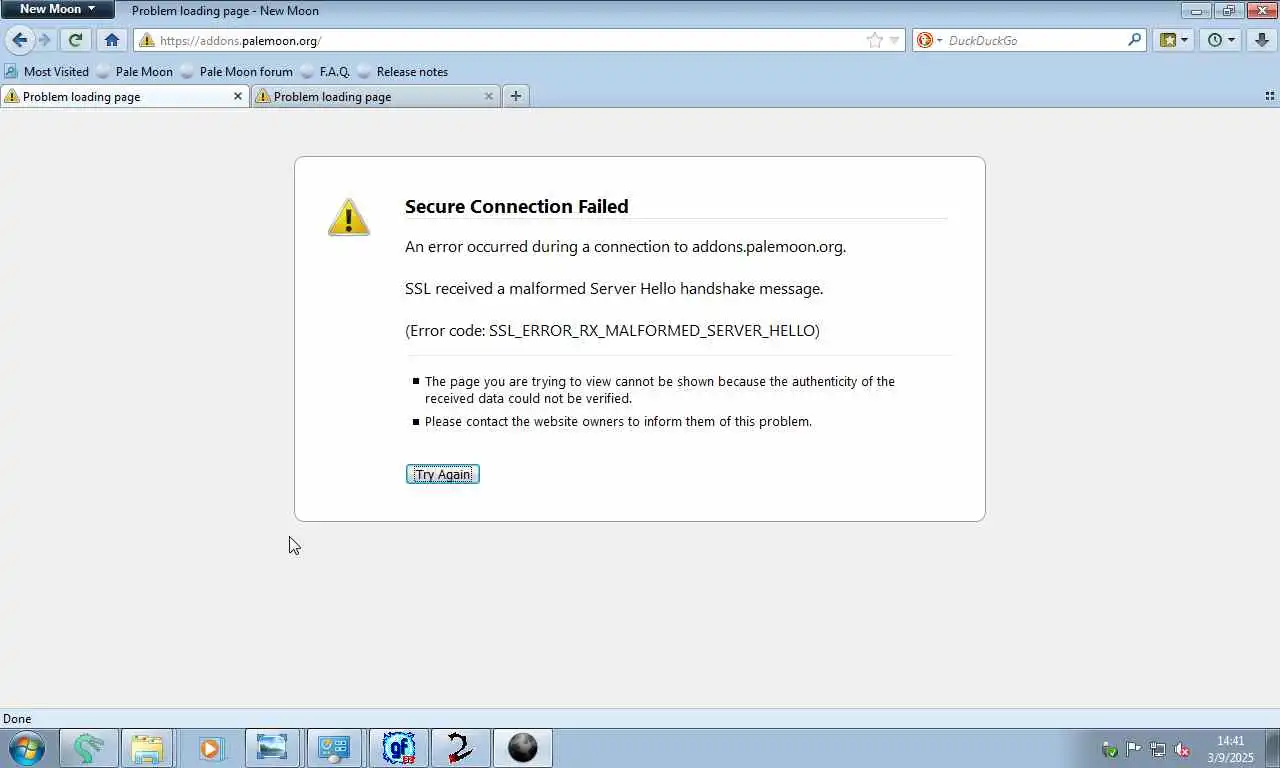
Task: Close the second Problem loading page tab
Action: coord(489,97)
